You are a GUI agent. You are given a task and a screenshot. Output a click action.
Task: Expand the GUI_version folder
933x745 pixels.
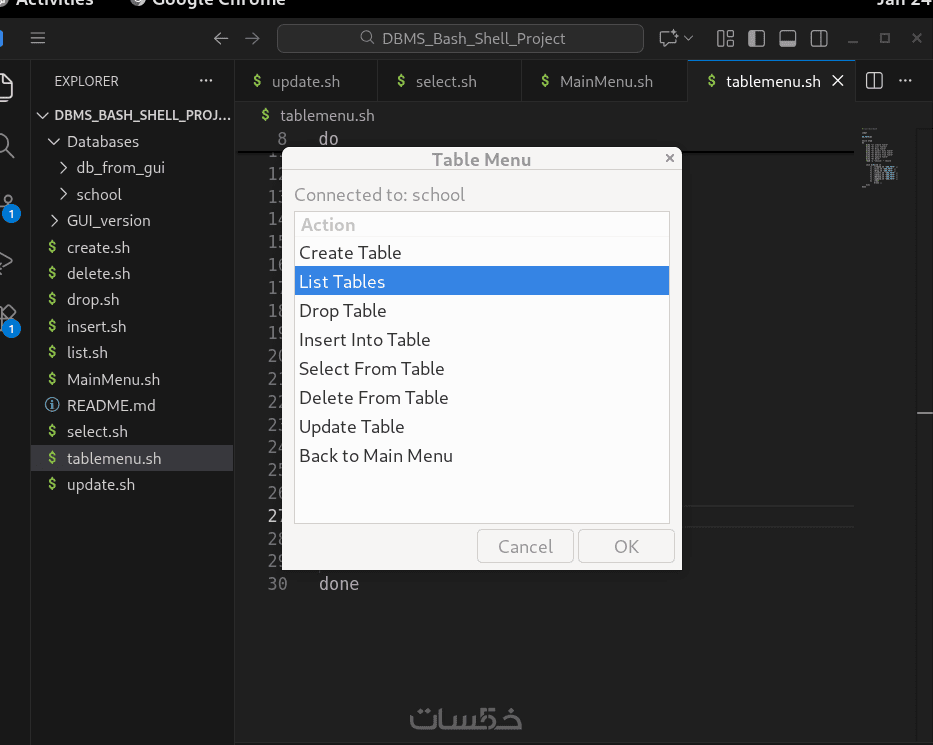(x=57, y=221)
